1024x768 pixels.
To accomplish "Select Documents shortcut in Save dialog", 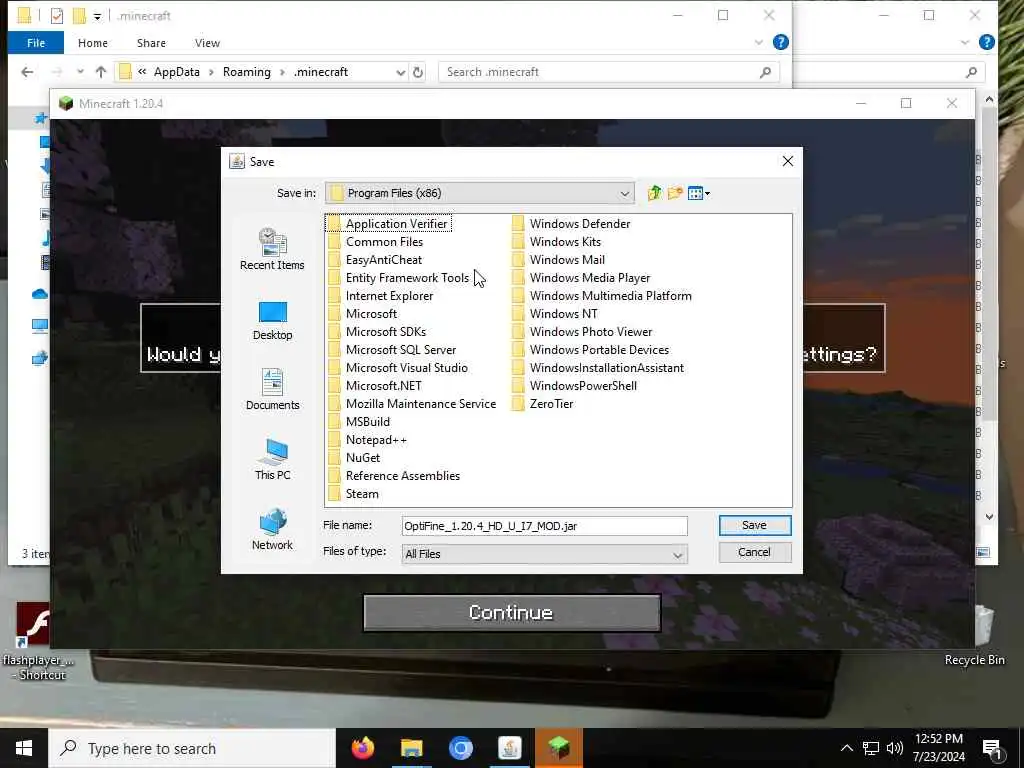I will 272,390.
